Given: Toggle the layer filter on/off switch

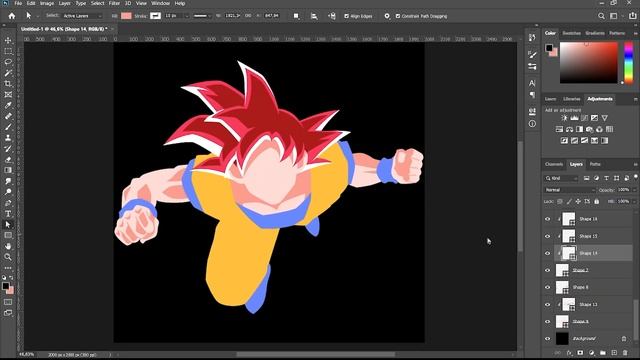Looking at the screenshot, I should click(x=636, y=177).
